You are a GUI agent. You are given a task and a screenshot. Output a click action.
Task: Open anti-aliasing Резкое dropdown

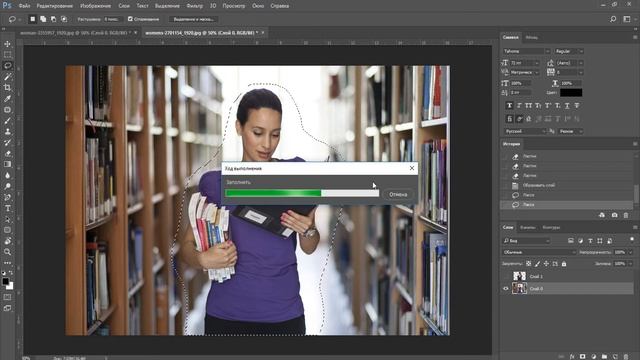tap(570, 131)
